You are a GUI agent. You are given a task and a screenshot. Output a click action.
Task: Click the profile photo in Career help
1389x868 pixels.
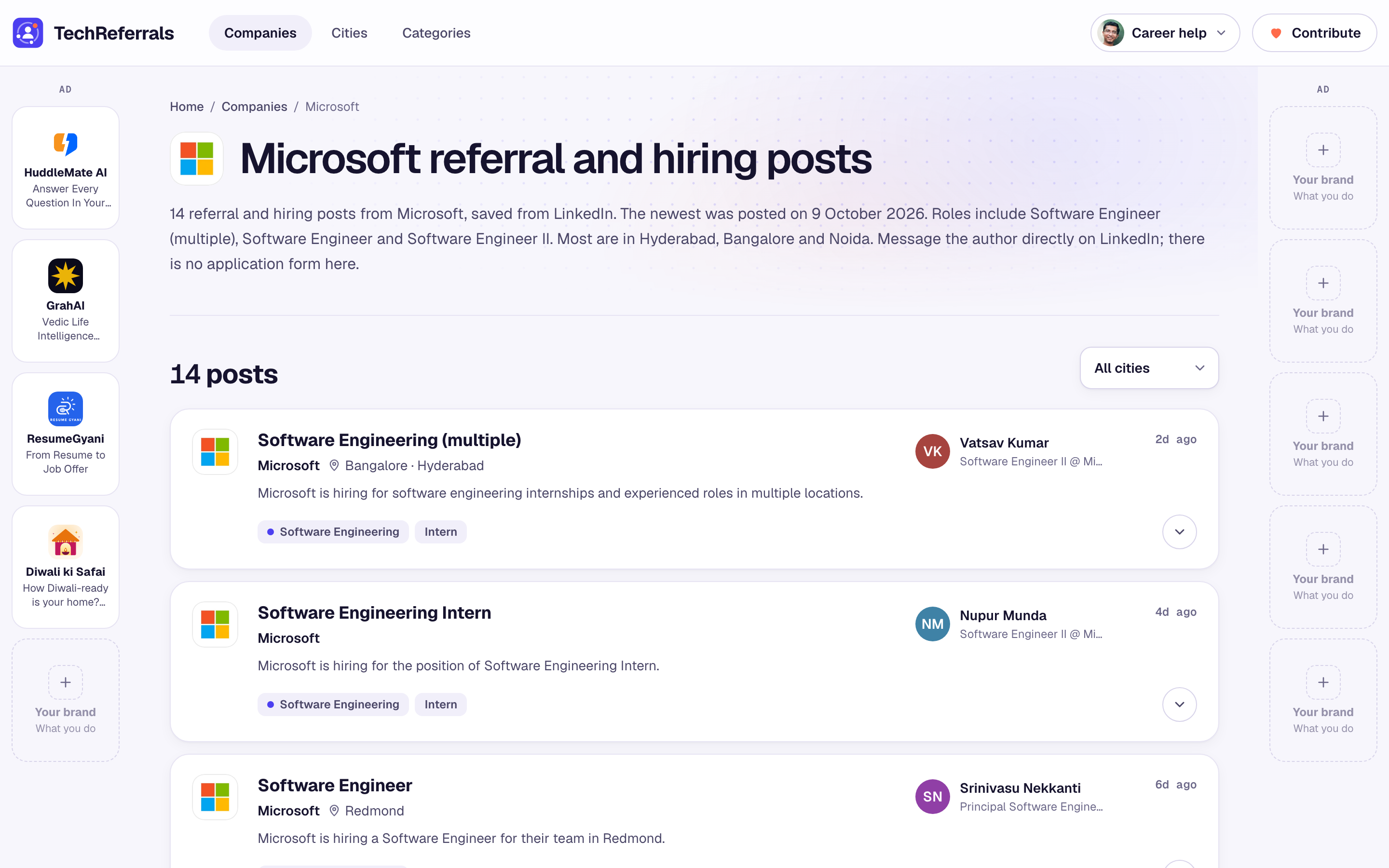pos(1111,33)
